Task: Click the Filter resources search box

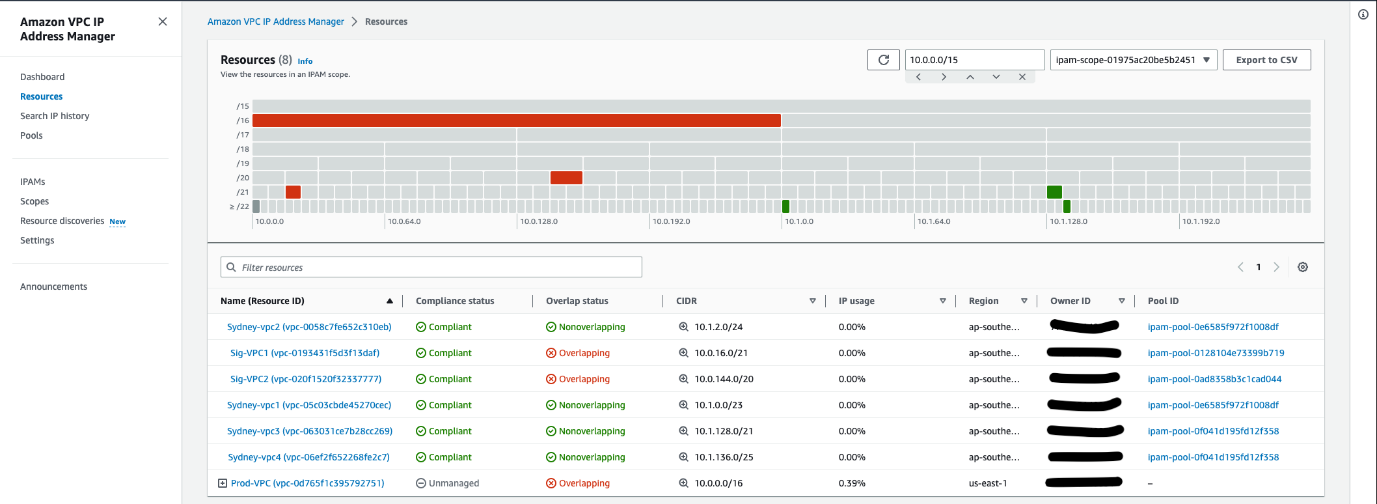Action: [x=431, y=267]
